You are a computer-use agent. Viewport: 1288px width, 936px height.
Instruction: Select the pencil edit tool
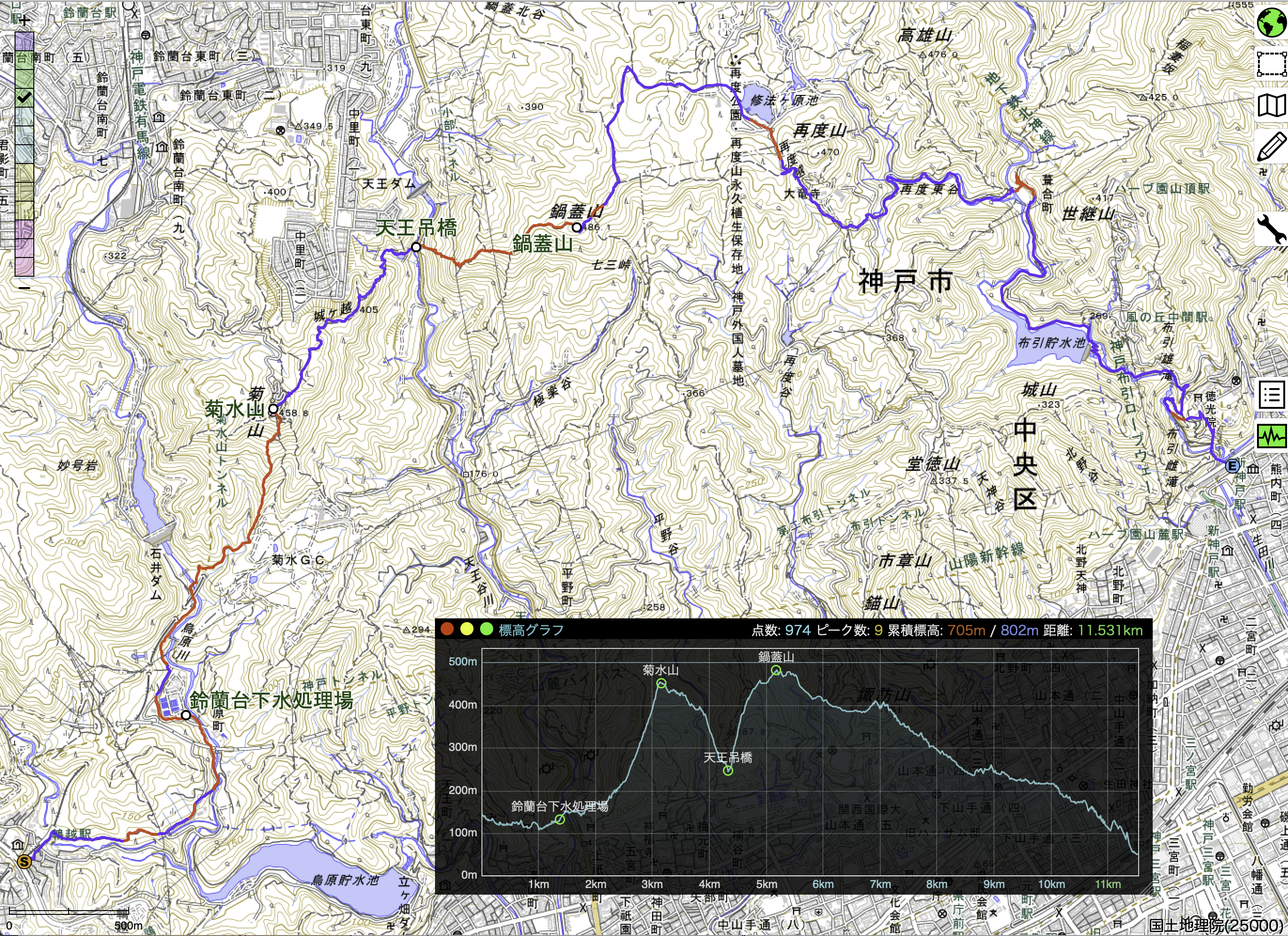point(1271,147)
